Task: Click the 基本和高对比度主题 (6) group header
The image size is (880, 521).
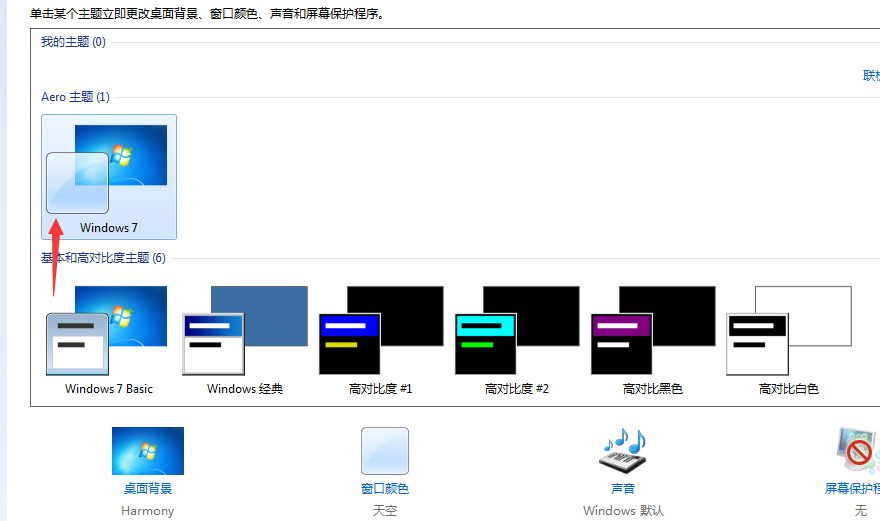Action: click(103, 258)
